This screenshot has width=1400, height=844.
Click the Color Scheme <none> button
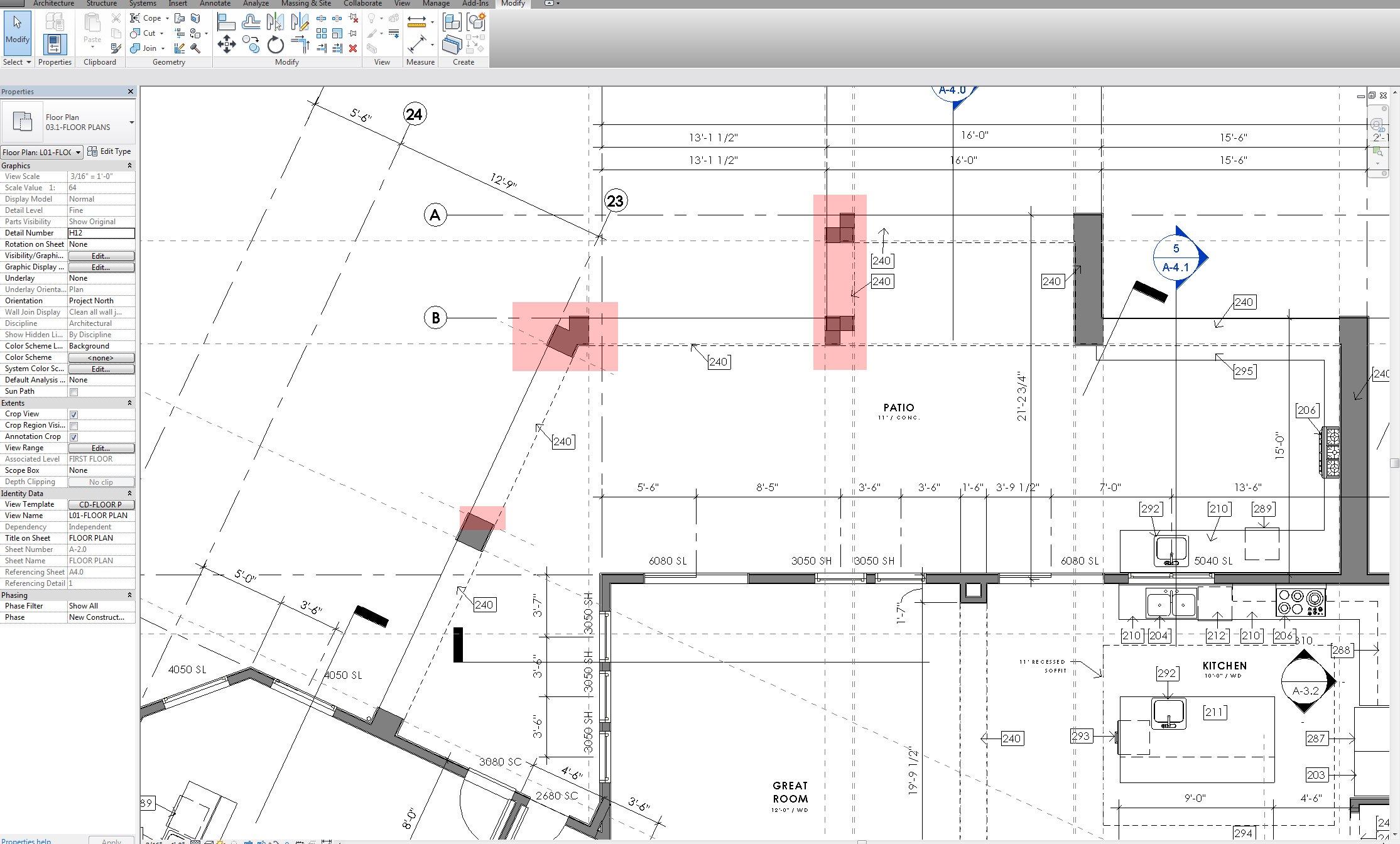point(101,358)
